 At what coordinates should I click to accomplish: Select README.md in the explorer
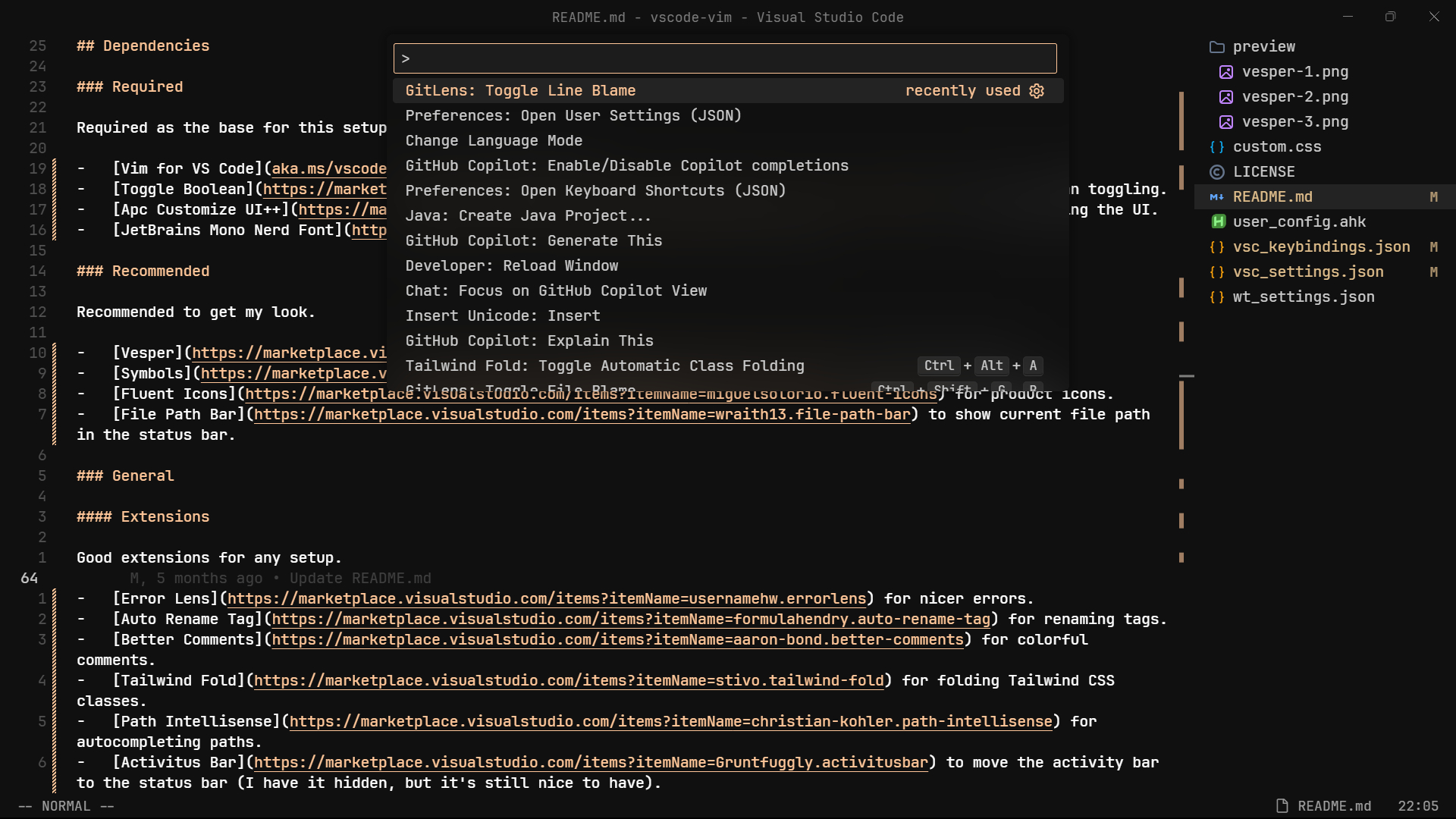click(x=1326, y=197)
